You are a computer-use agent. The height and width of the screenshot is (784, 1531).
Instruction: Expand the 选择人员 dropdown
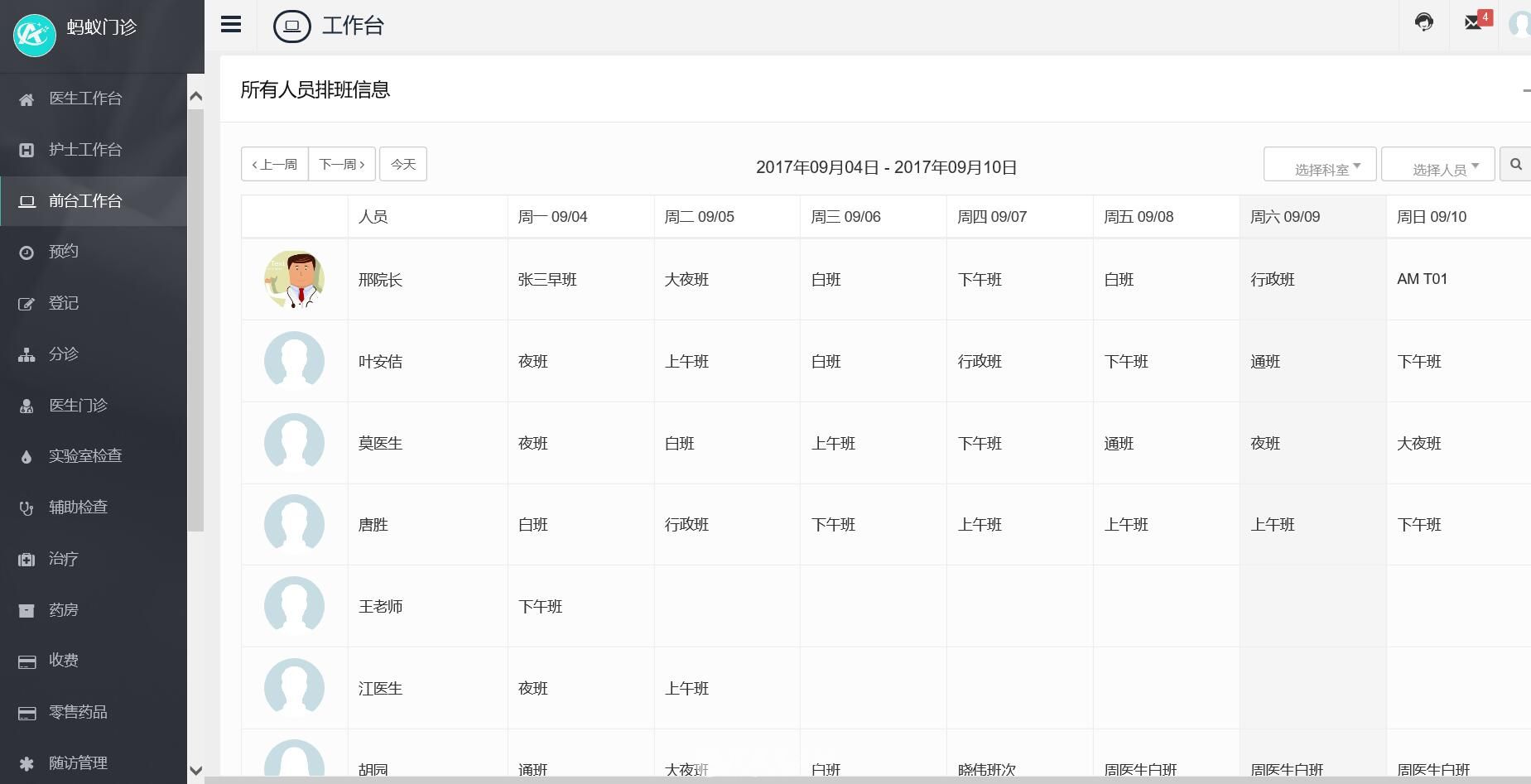point(1437,164)
